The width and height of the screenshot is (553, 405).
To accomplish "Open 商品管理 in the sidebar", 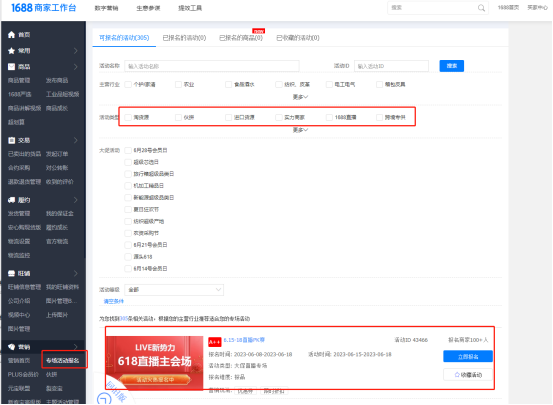I will [x=19, y=80].
